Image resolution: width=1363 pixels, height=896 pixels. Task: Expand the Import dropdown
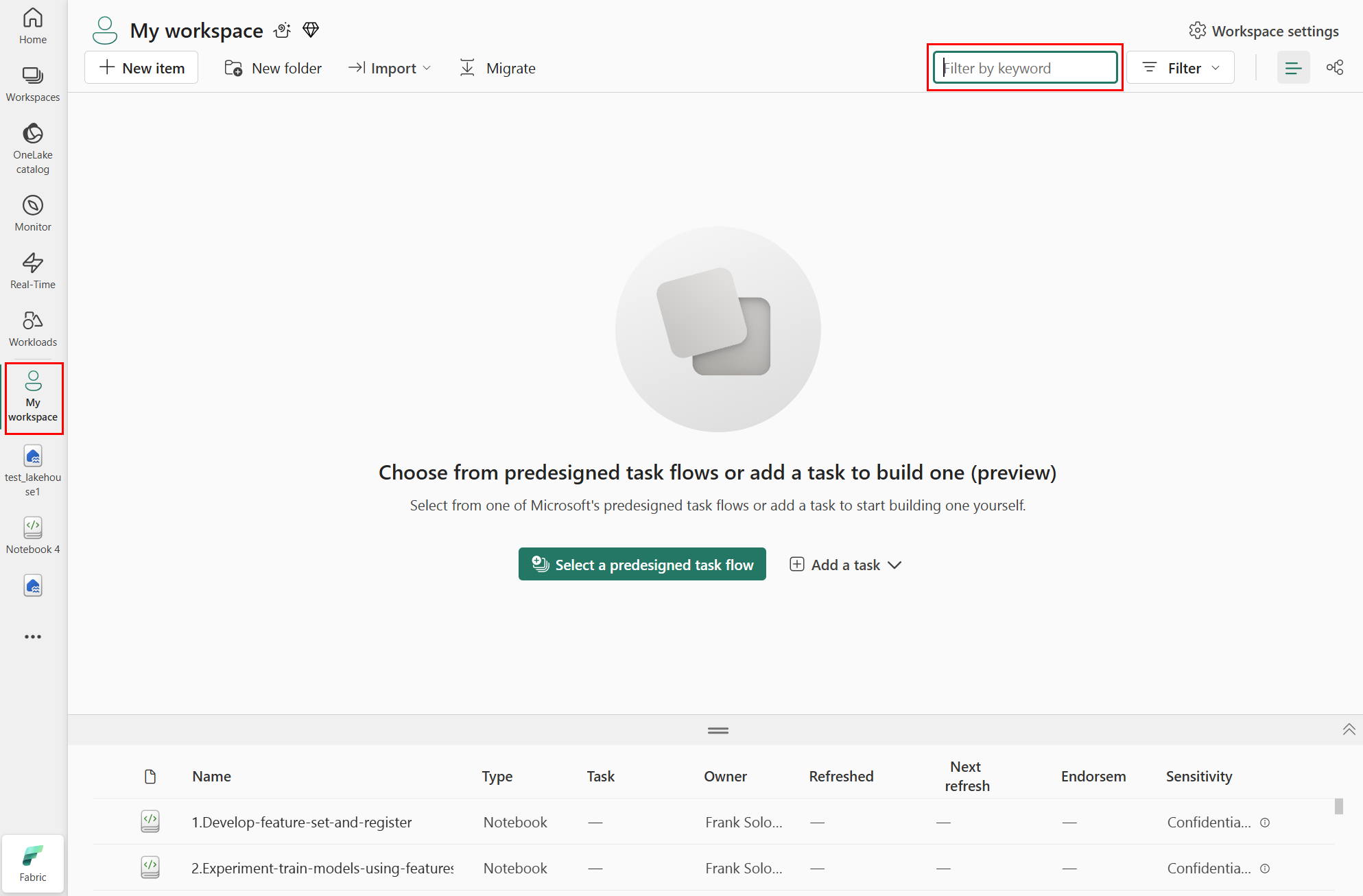pos(390,68)
